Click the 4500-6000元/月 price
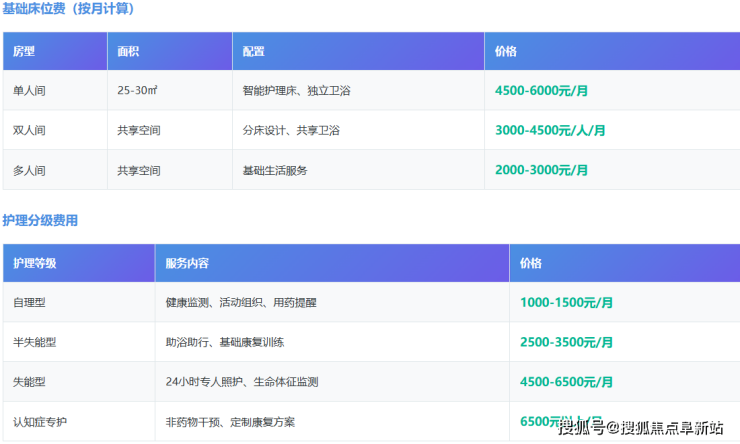 (541, 90)
